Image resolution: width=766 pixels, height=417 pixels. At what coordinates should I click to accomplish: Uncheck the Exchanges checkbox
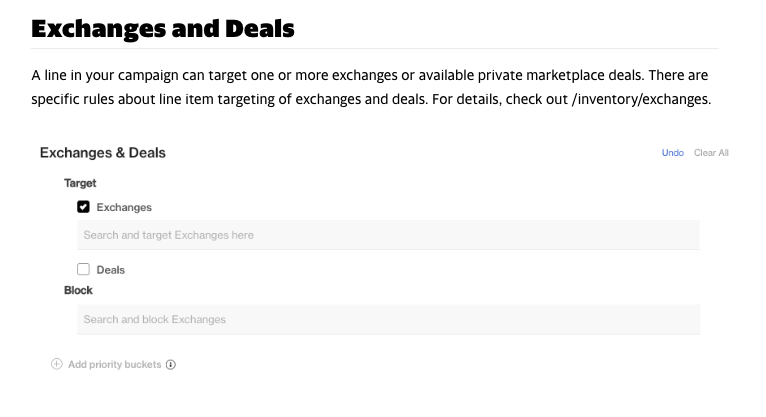click(x=83, y=207)
